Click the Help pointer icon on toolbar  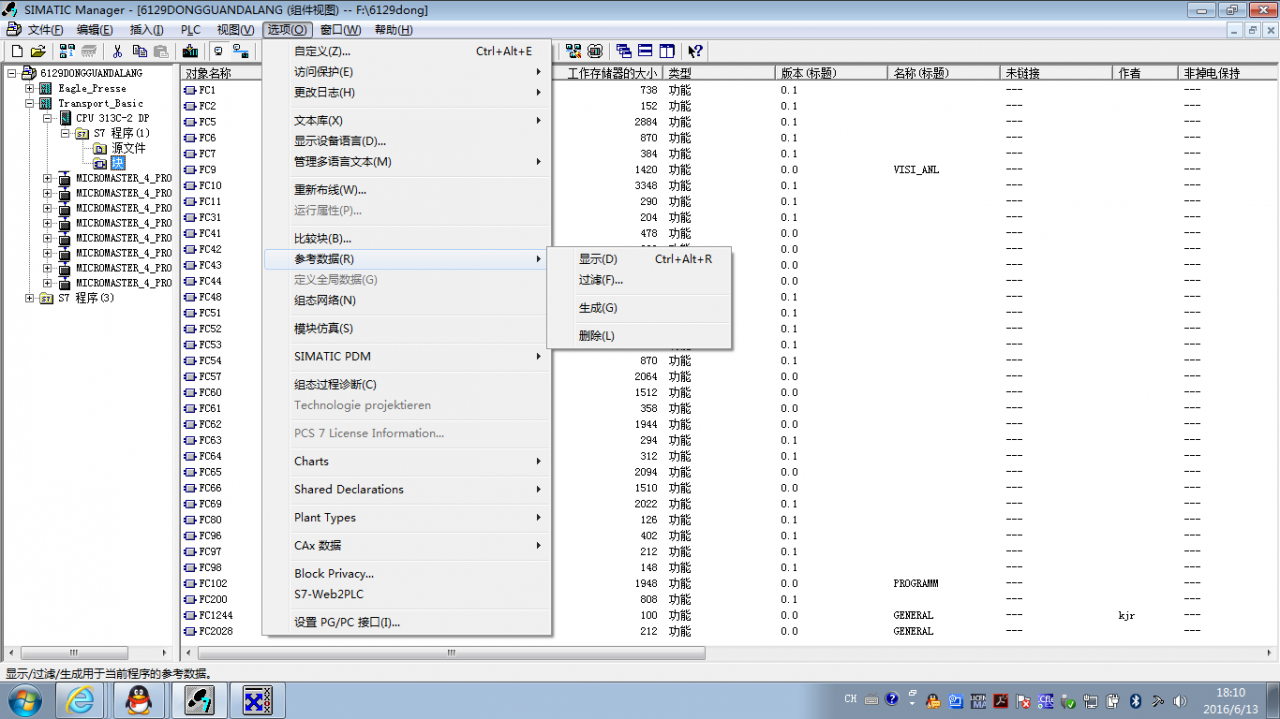coord(696,51)
